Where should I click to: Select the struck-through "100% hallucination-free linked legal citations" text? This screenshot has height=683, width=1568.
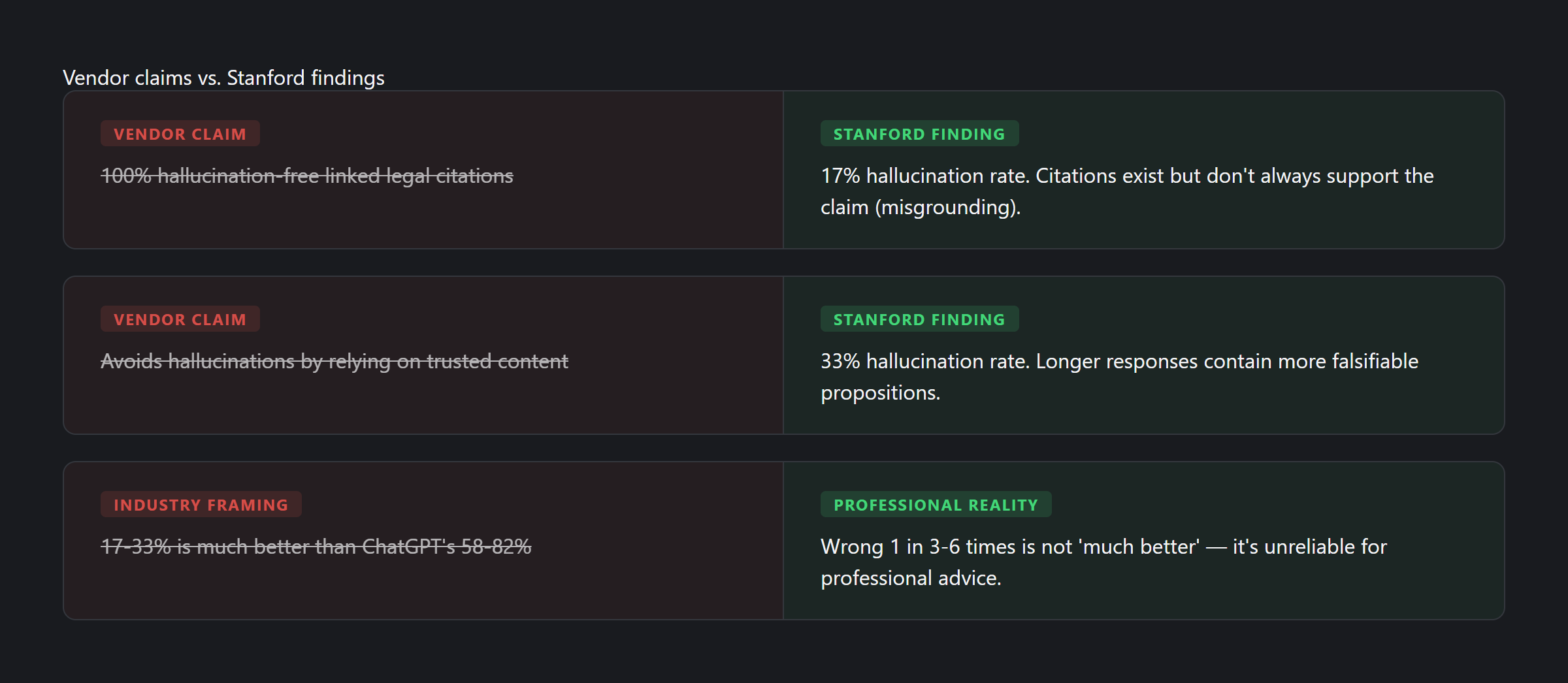point(306,176)
